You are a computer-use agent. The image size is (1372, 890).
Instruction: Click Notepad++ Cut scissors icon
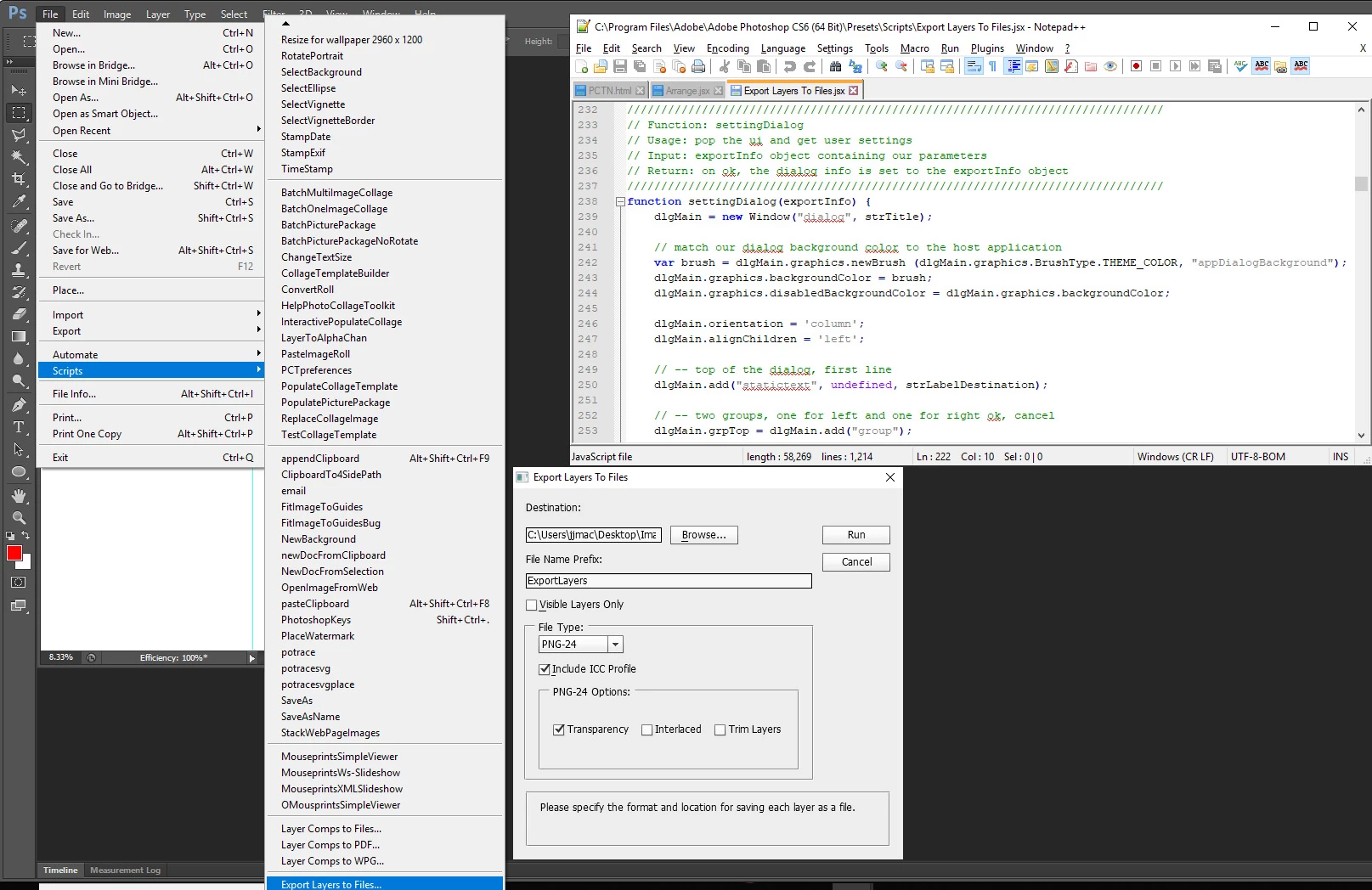click(x=725, y=66)
